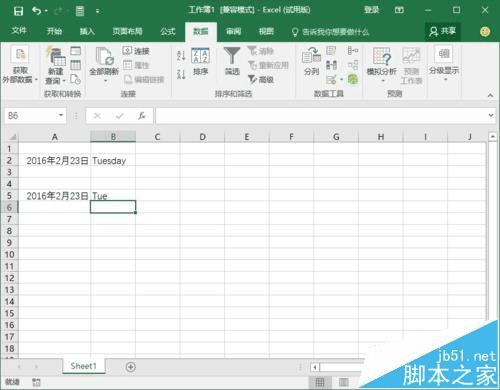Click Flash Fill icon in Data Tools
Image resolution: width=500 pixels, height=390 pixels.
pyautogui.click(x=331, y=51)
